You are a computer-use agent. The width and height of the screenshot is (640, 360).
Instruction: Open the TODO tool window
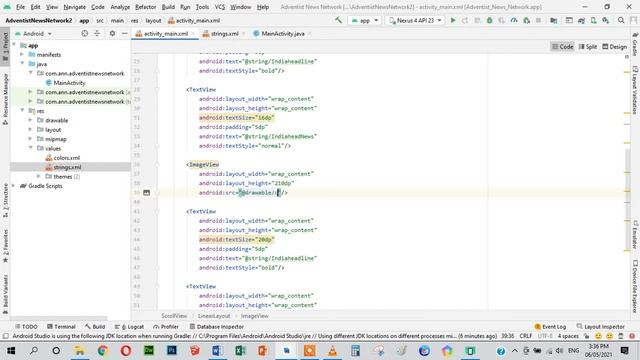pyautogui.click(x=26, y=327)
